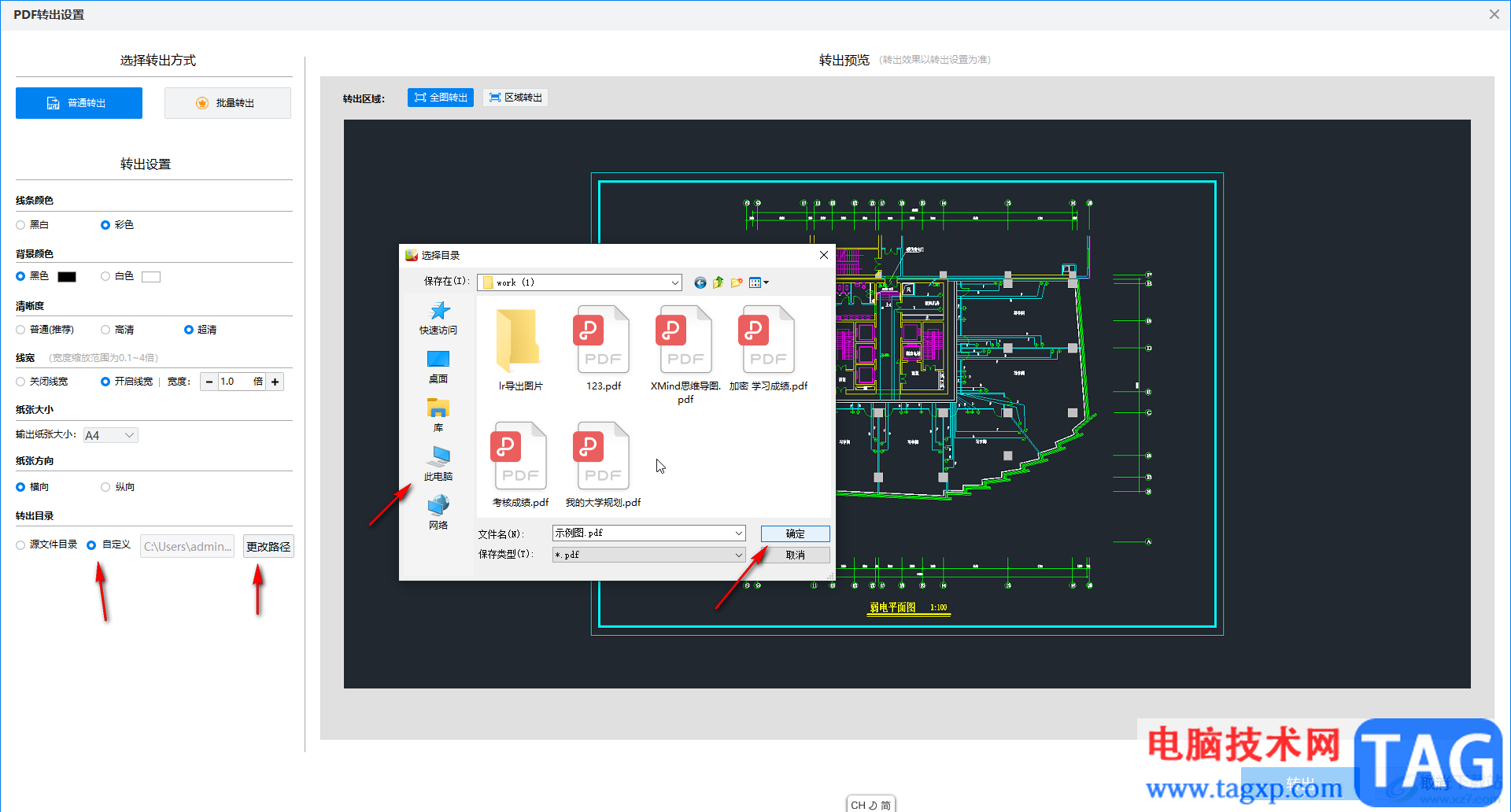Select 高清 clarity option
The image size is (1511, 812).
click(117, 330)
